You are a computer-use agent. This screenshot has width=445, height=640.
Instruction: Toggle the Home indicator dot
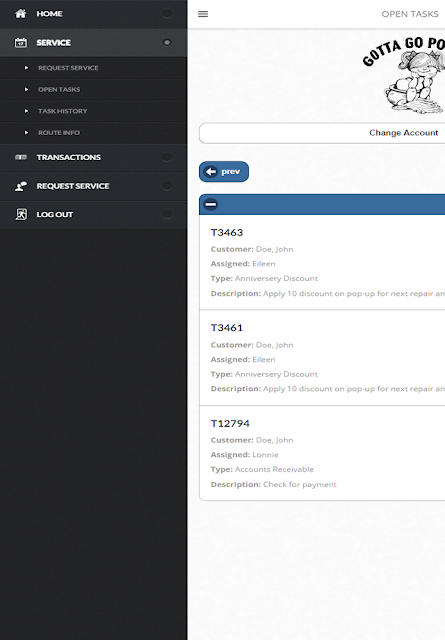coord(167,14)
